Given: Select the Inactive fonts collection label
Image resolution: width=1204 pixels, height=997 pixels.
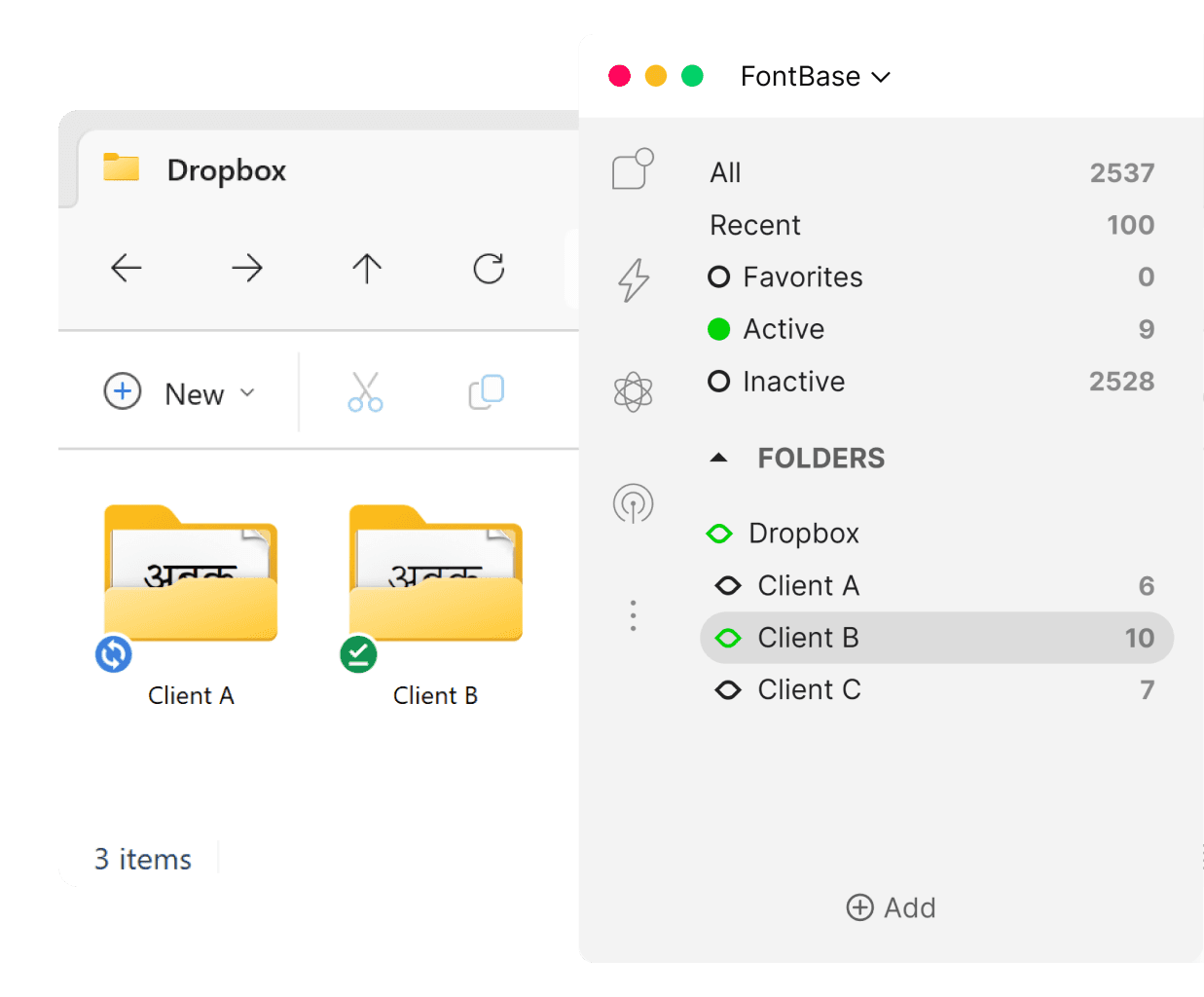Looking at the screenshot, I should click(793, 382).
